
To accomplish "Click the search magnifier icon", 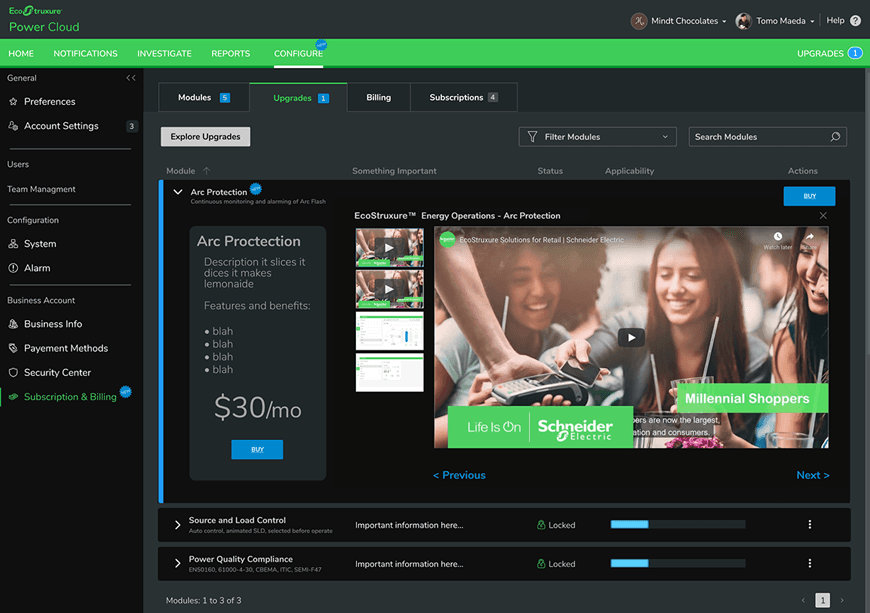I will pos(835,136).
